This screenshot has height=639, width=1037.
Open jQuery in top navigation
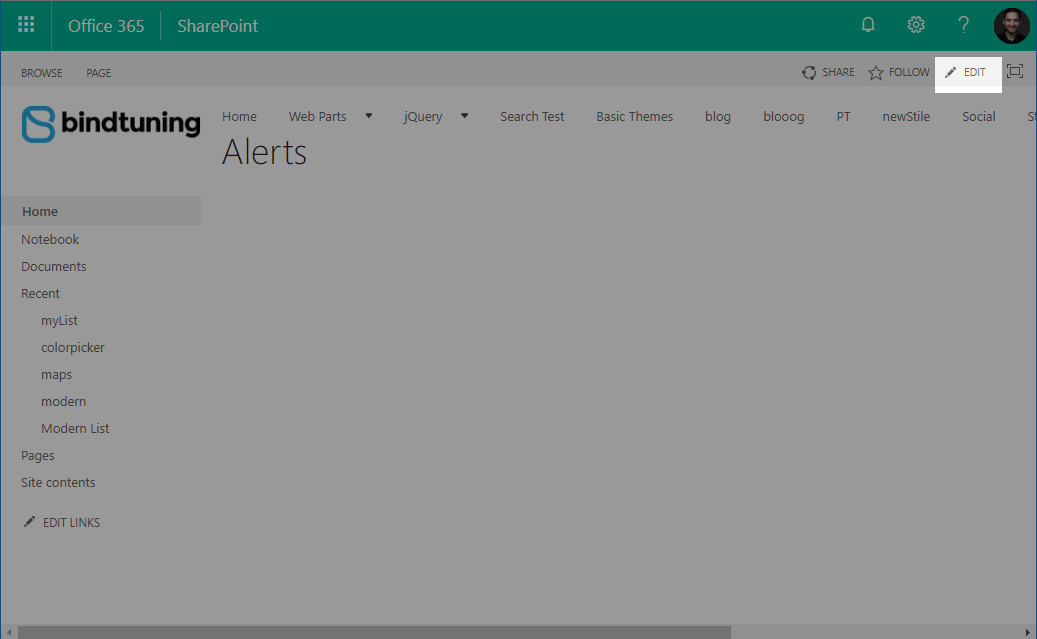[x=423, y=117]
